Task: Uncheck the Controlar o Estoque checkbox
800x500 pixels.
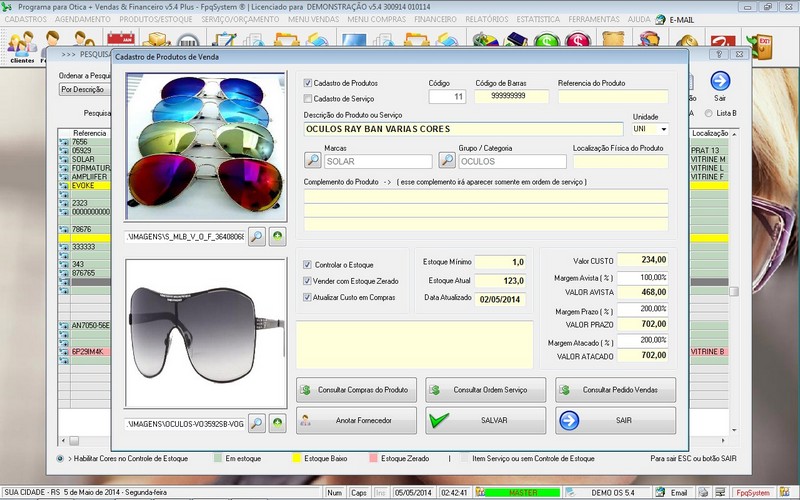Action: (x=308, y=265)
